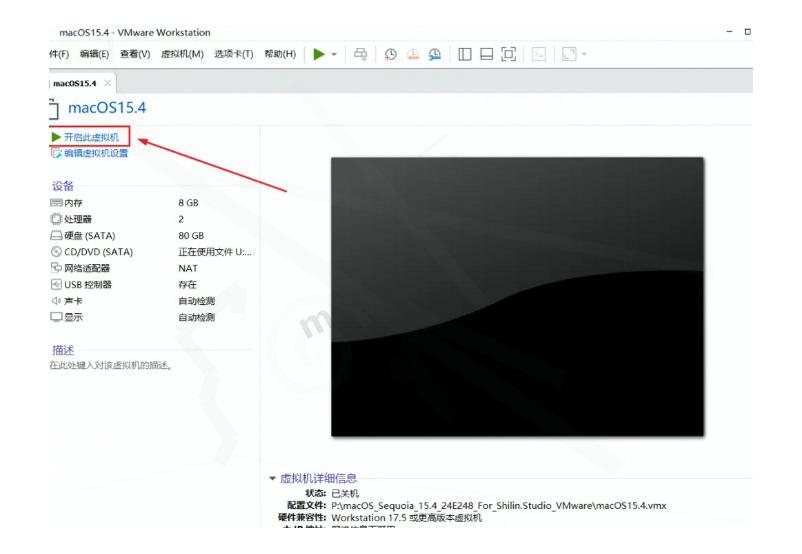
Task: Click the 存在 USB controller value
Action: click(x=187, y=285)
